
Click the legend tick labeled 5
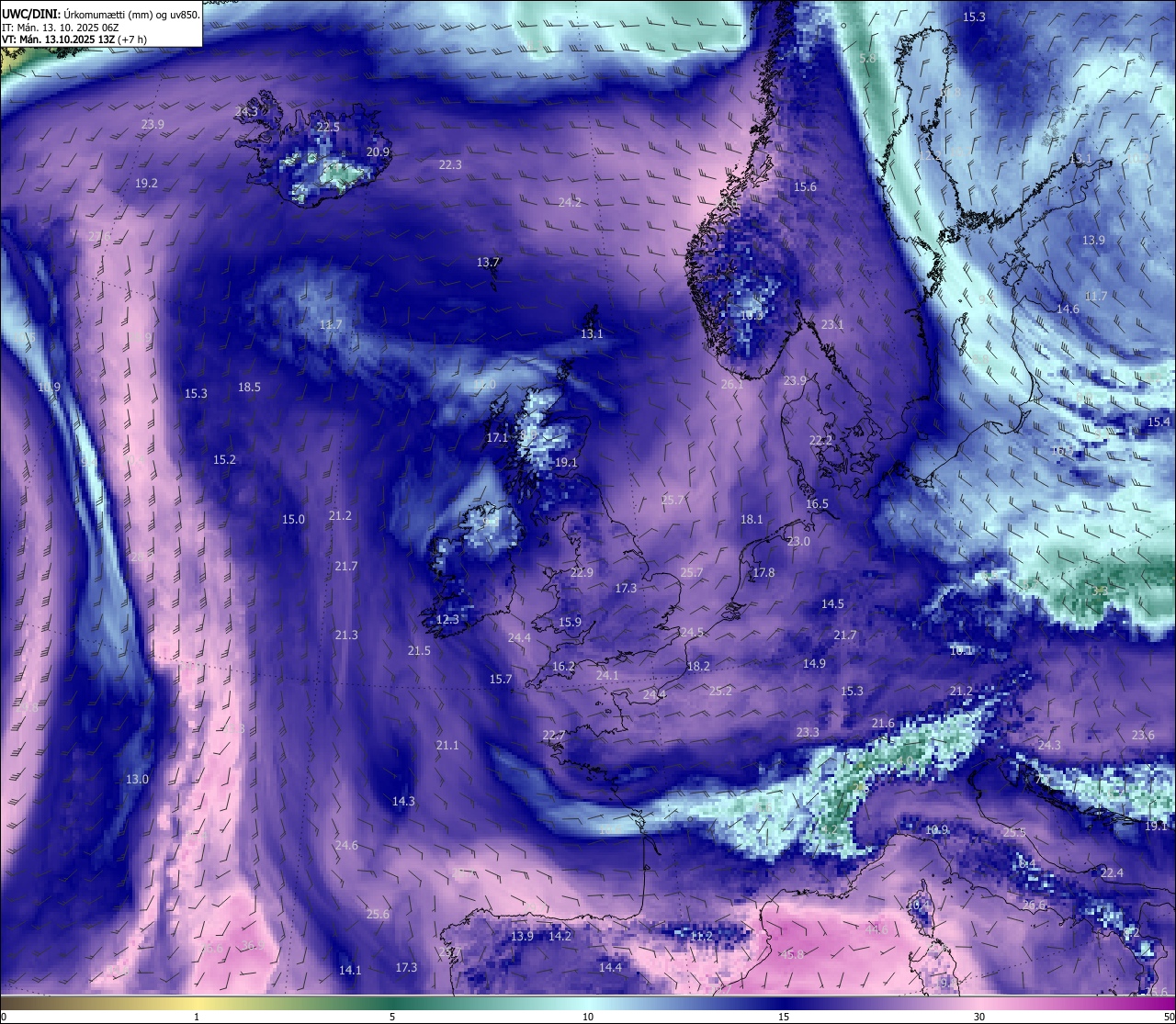point(392,1017)
